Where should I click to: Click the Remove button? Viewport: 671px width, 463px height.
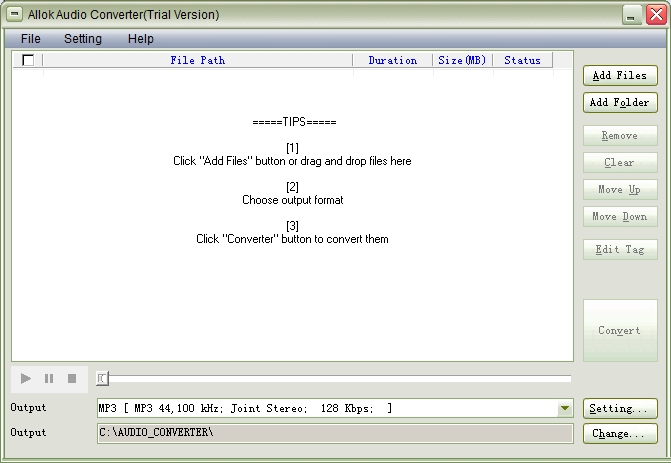pyautogui.click(x=620, y=136)
